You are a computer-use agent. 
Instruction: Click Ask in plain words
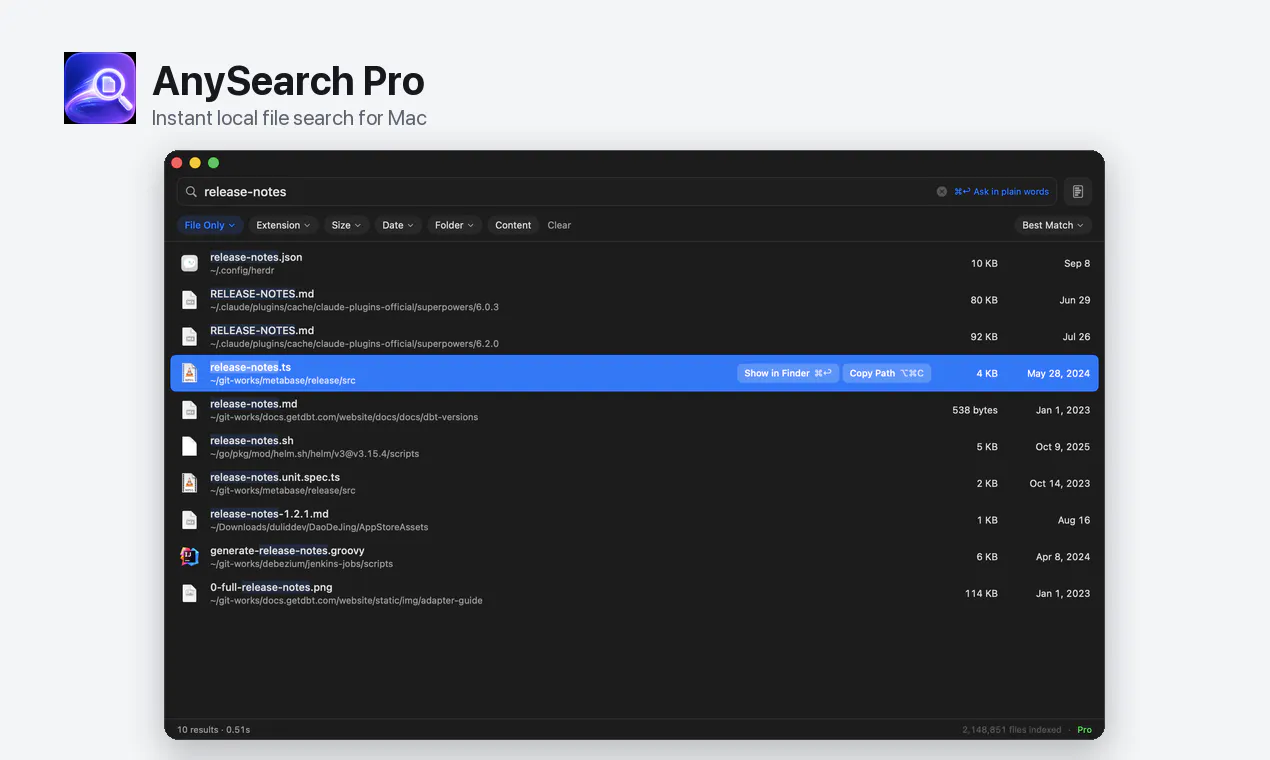pyautogui.click(x=1001, y=192)
